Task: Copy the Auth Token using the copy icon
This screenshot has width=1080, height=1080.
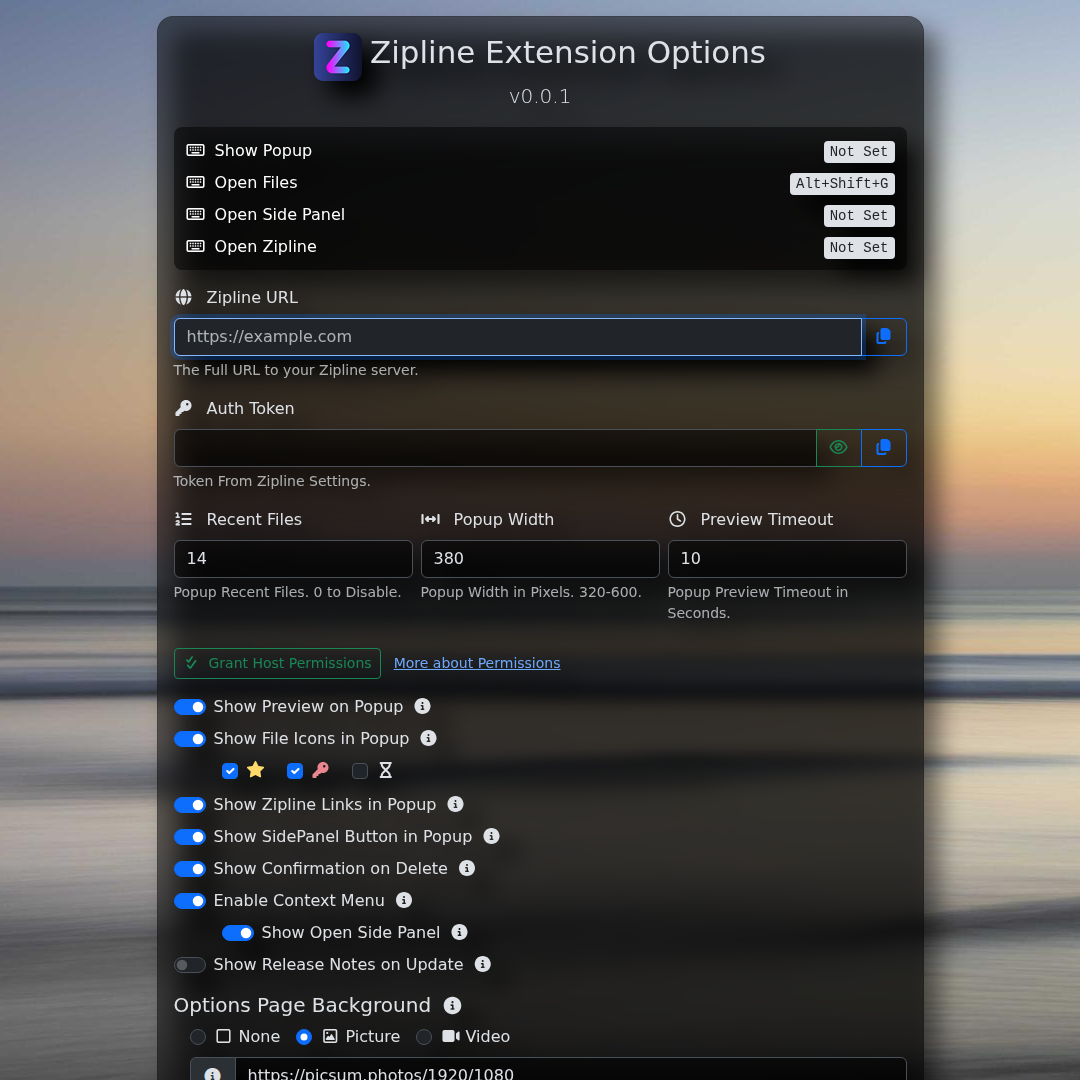Action: pyautogui.click(x=884, y=447)
